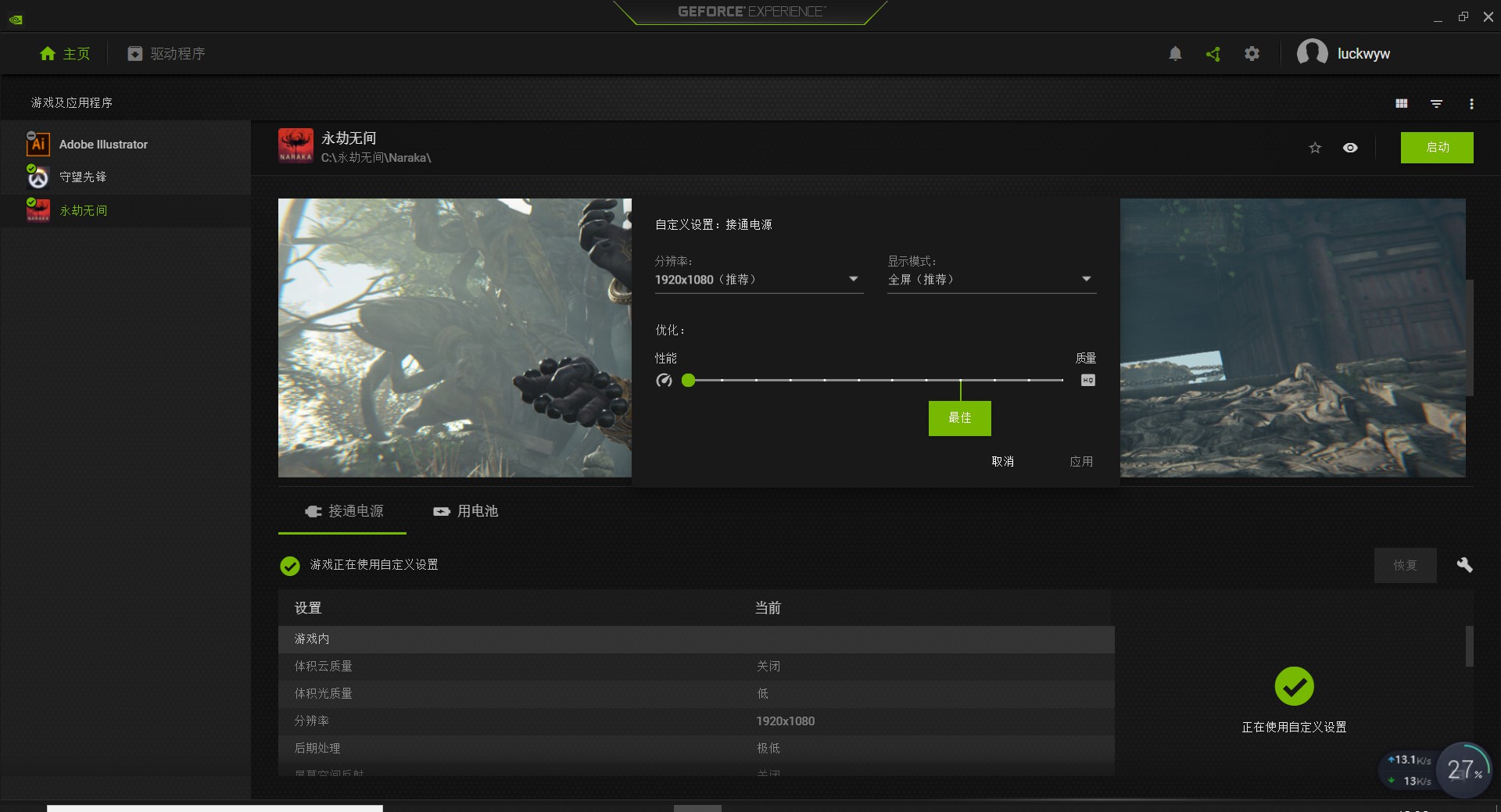This screenshot has width=1501, height=812.
Task: Open the notifications bell
Action: 1175,54
